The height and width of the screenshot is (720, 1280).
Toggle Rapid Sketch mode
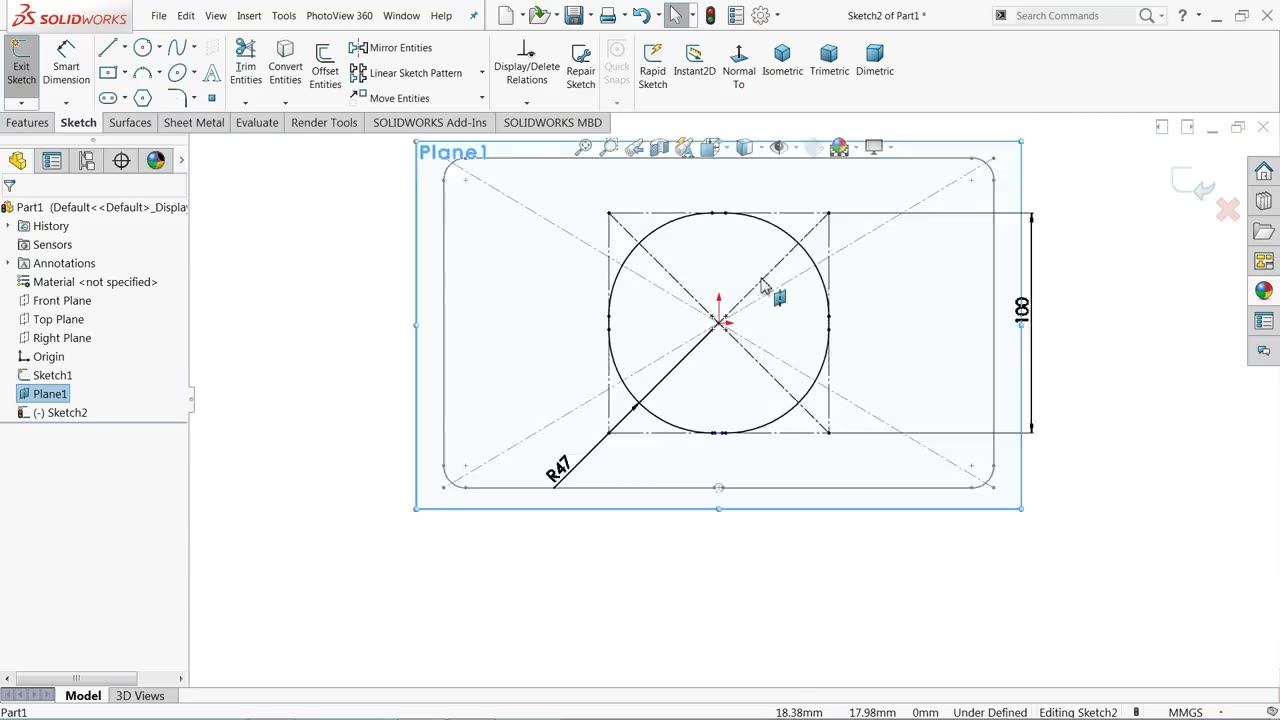653,66
